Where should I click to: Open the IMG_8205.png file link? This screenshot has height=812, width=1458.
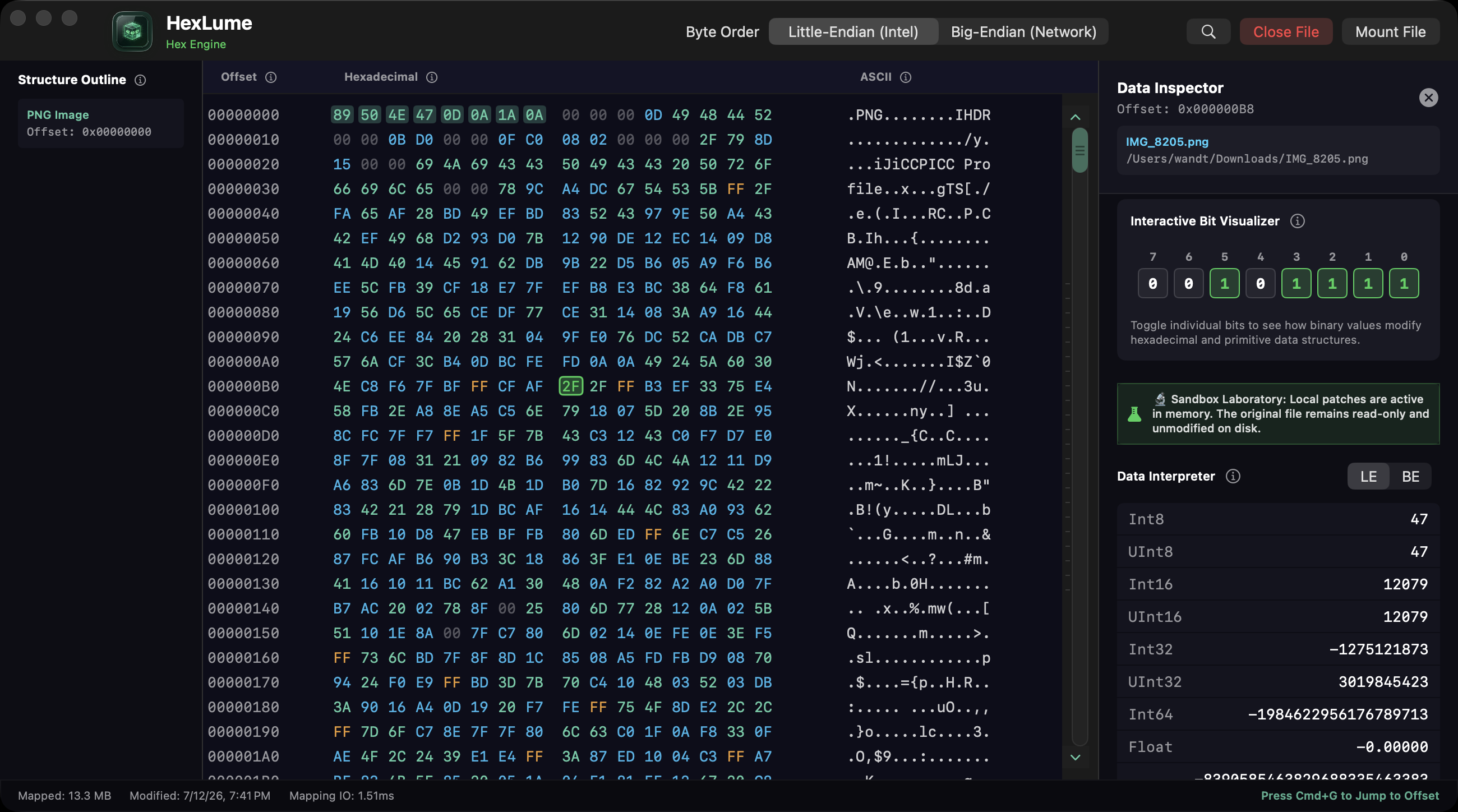(x=1166, y=142)
